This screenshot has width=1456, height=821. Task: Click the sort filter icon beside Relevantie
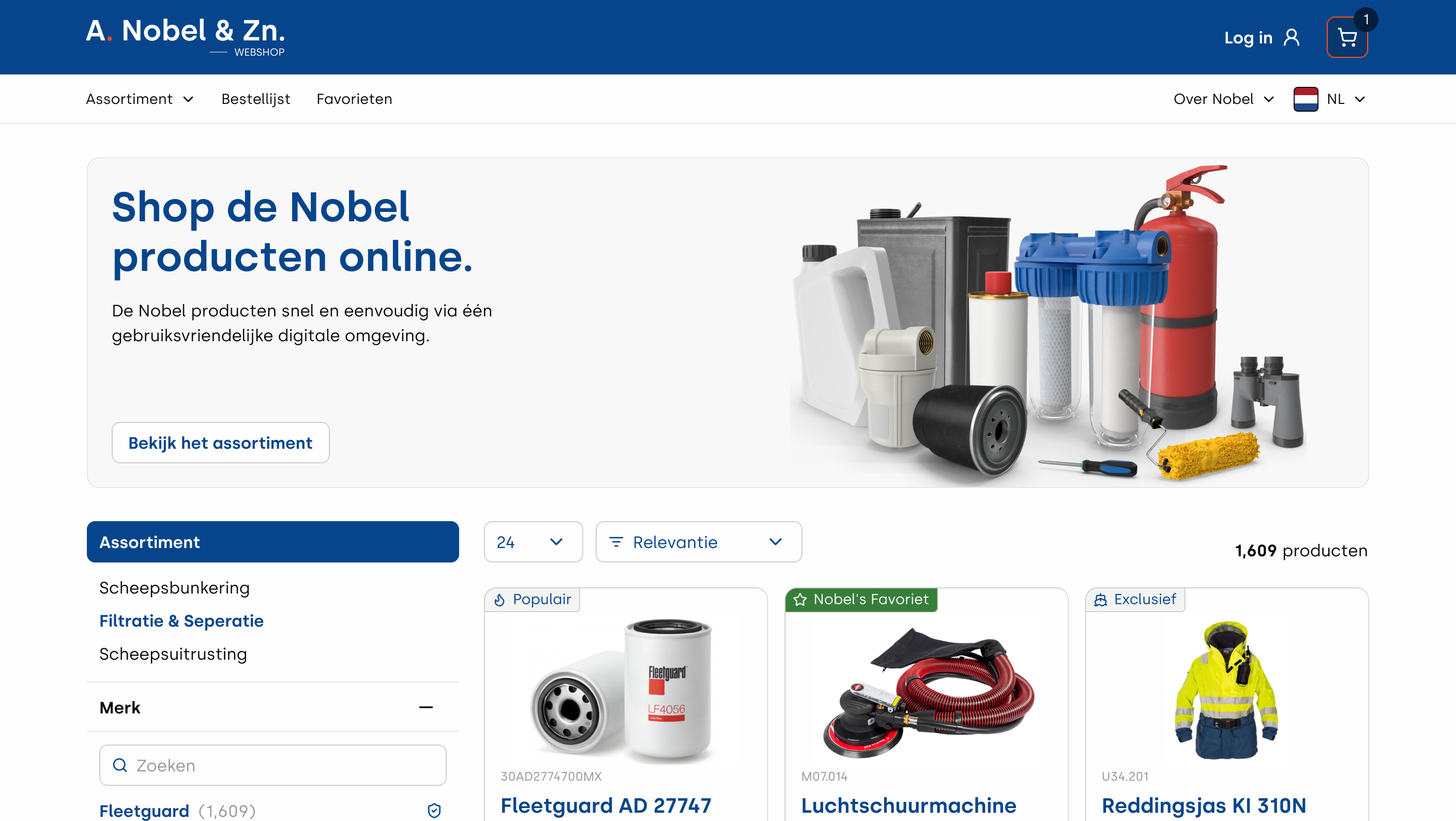click(616, 542)
